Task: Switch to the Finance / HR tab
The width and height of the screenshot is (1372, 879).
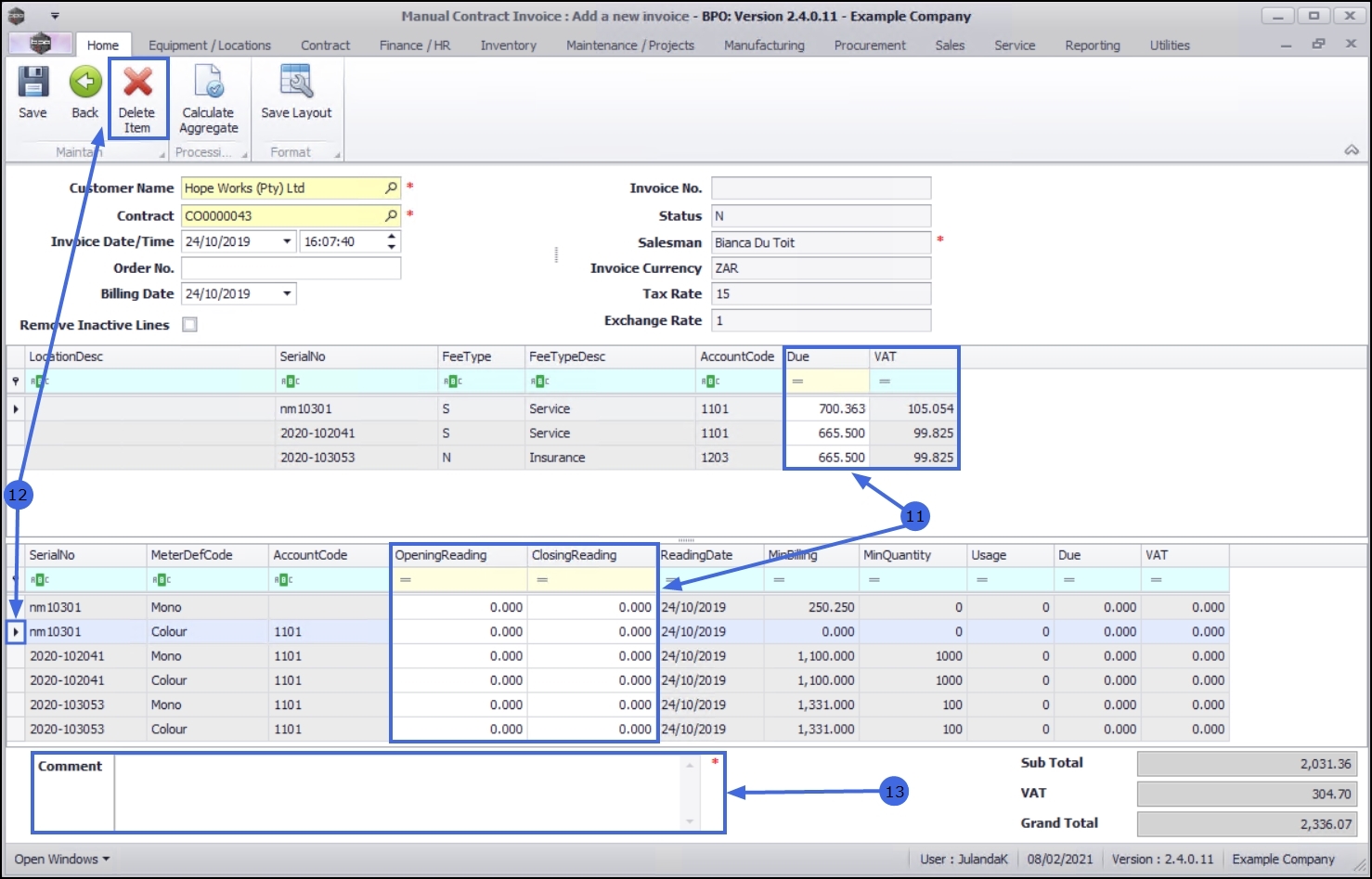Action: pos(414,45)
